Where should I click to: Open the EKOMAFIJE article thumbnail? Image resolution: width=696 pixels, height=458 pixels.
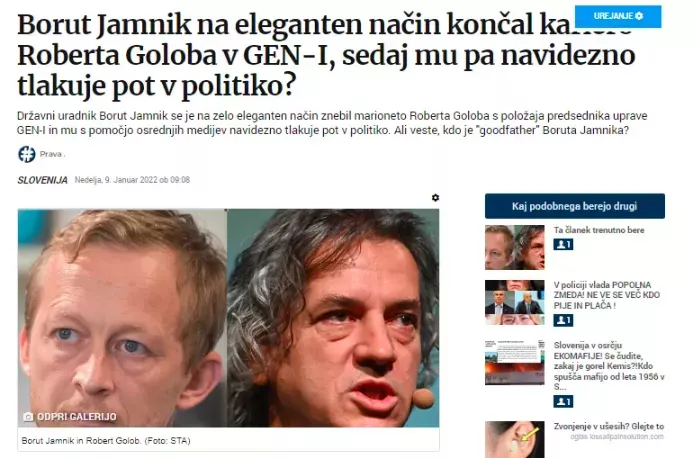tap(514, 363)
